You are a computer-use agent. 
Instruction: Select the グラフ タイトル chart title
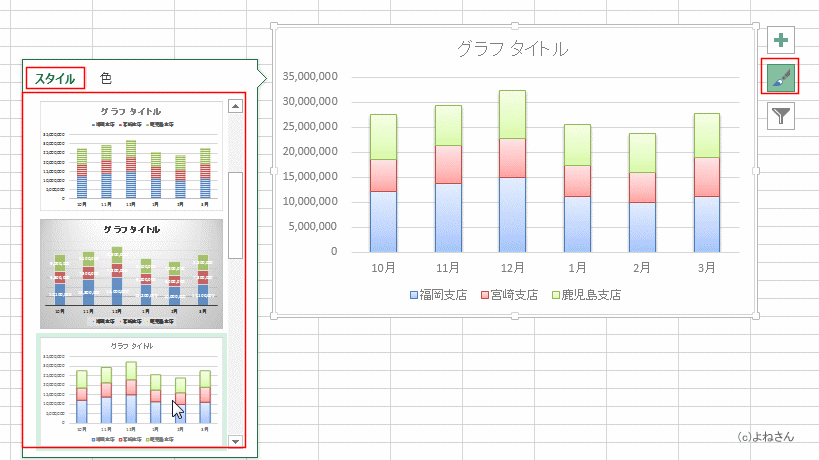click(512, 49)
